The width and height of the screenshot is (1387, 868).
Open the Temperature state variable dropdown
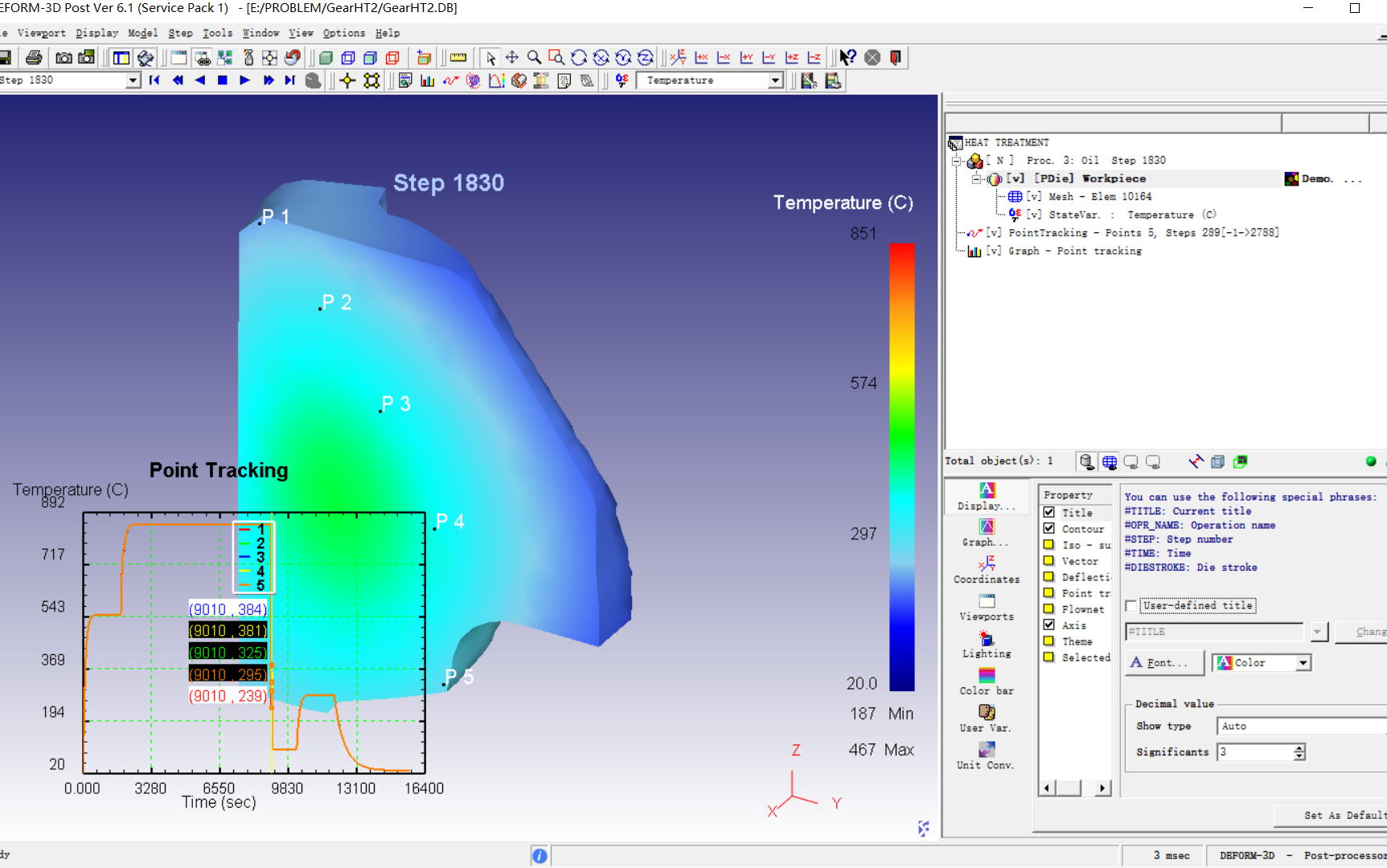click(775, 80)
